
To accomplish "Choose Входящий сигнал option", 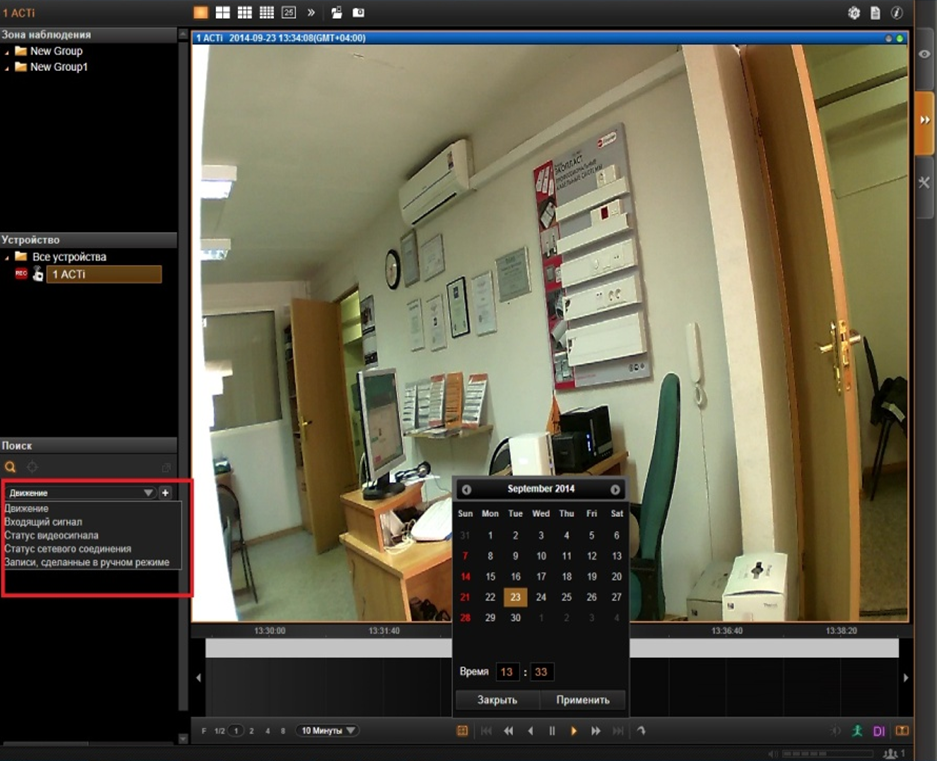I will (43, 522).
